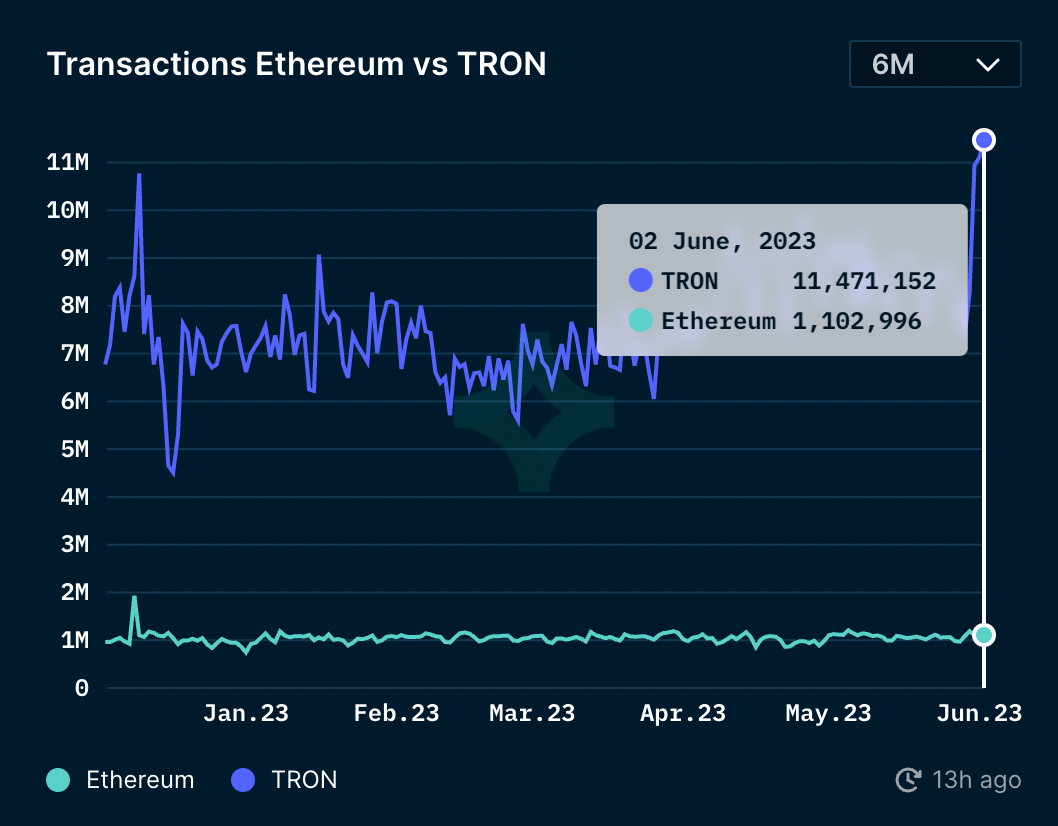Viewport: 1058px width, 826px height.
Task: Click the Feb.23 axis label
Action: click(x=397, y=713)
